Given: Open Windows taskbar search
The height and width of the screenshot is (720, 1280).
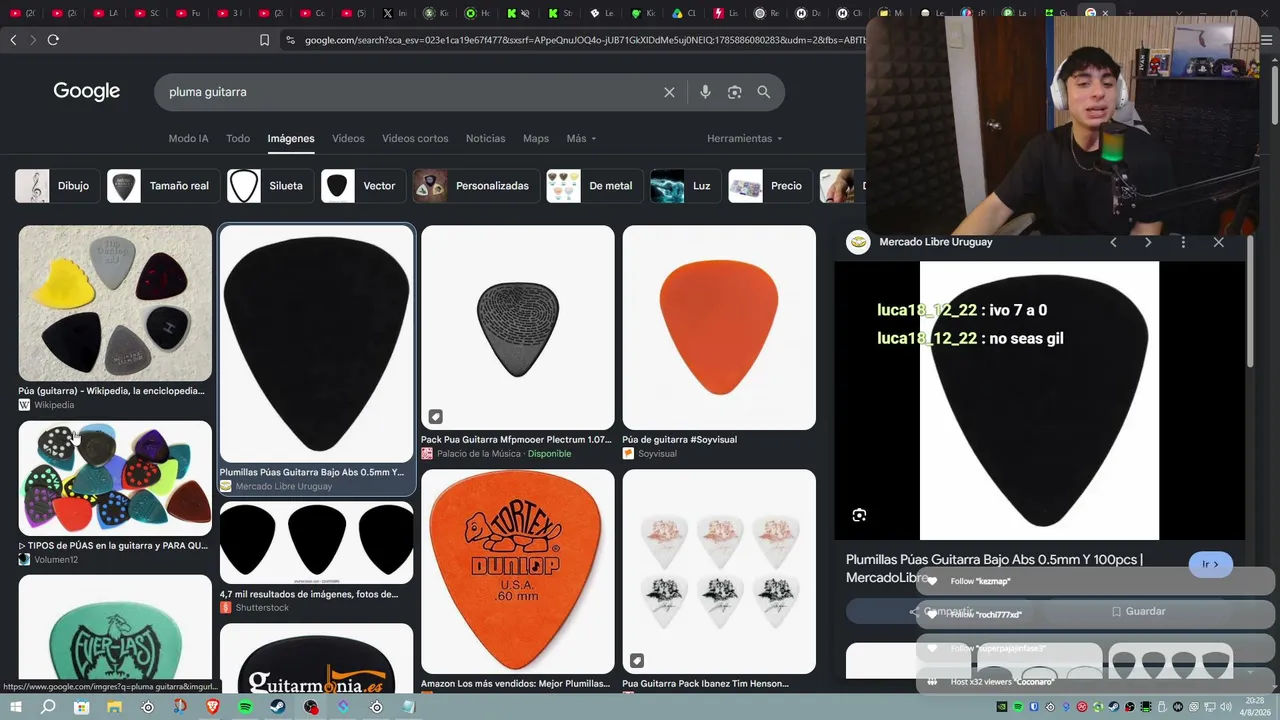Looking at the screenshot, I should 48,707.
